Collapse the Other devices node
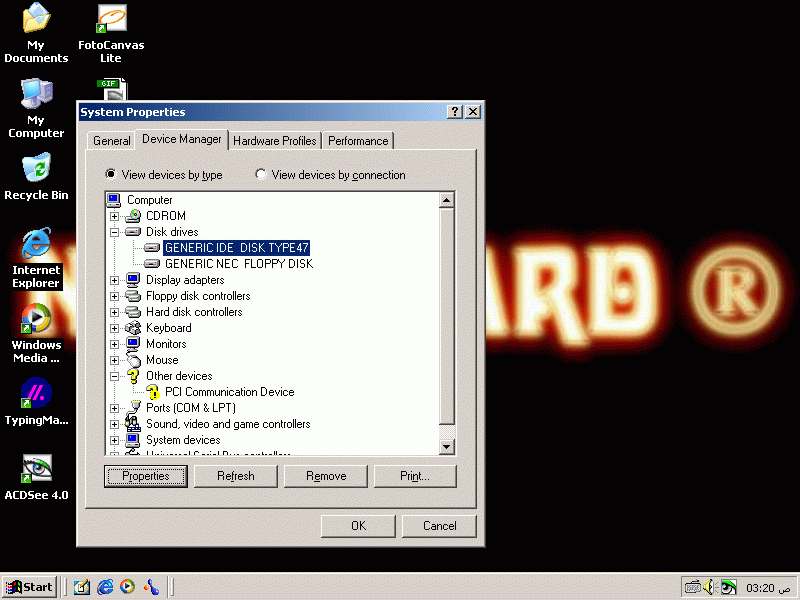This screenshot has height=600, width=800. coord(114,376)
